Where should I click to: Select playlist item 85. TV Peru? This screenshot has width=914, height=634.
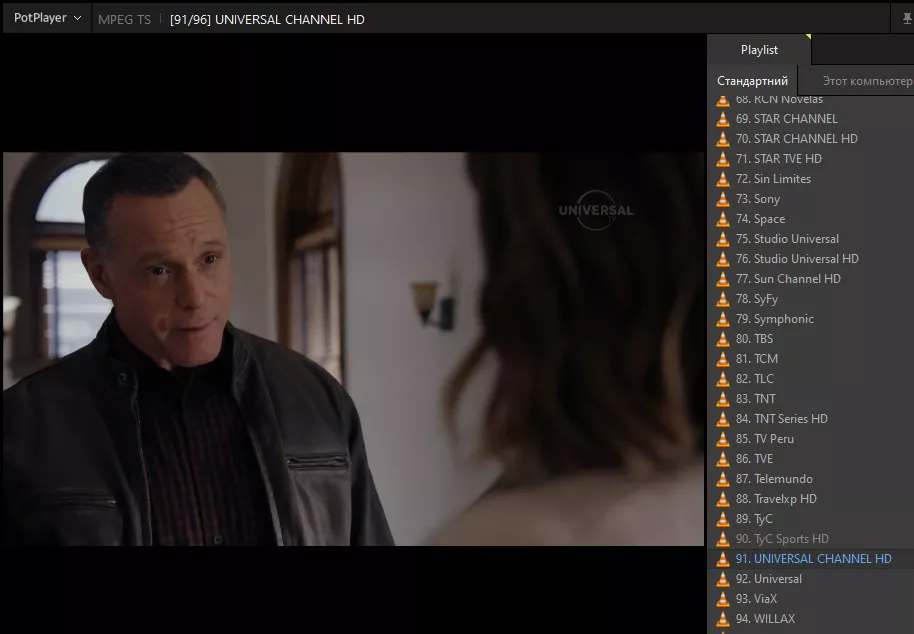pos(811,439)
